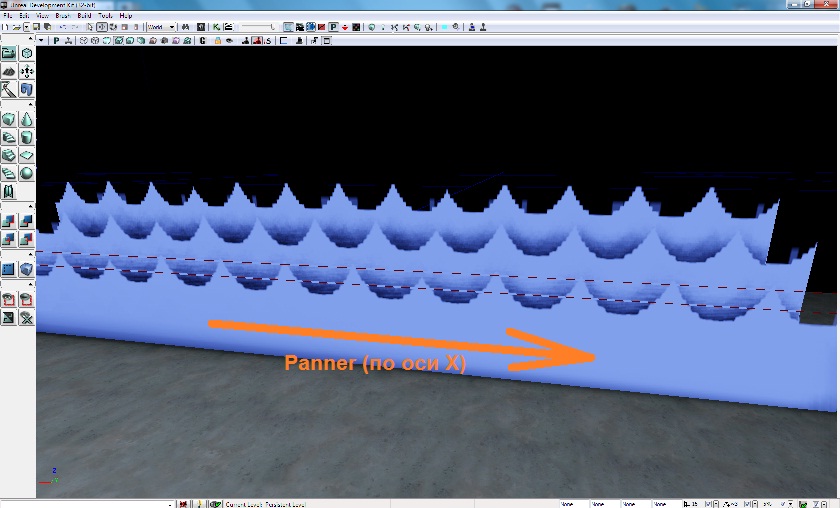Screen dimensions: 840x508
Task: Open the View menu
Action: 42,16
